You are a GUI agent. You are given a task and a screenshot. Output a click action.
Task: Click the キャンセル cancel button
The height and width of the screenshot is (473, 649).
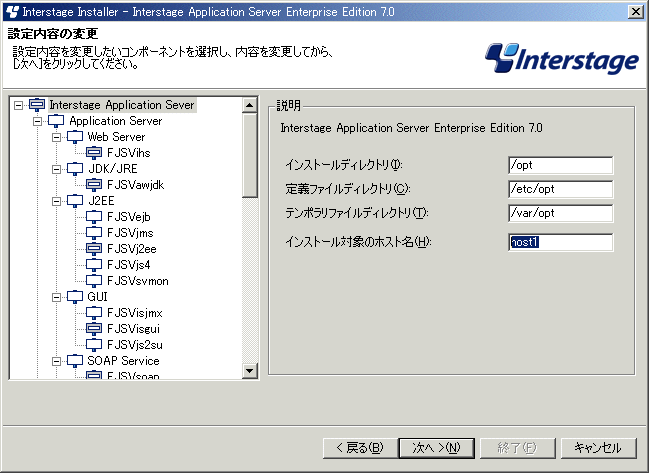598,448
